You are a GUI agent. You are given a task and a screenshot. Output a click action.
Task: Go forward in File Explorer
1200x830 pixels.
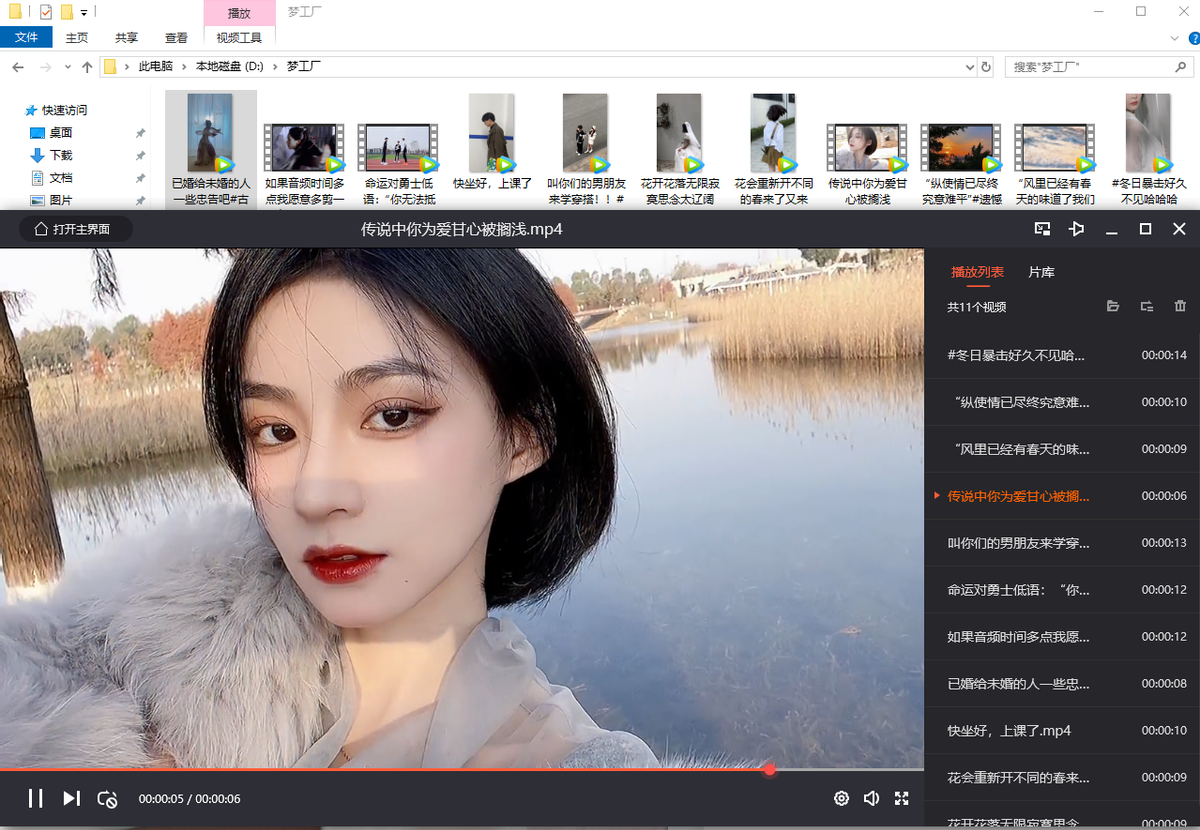tap(45, 67)
